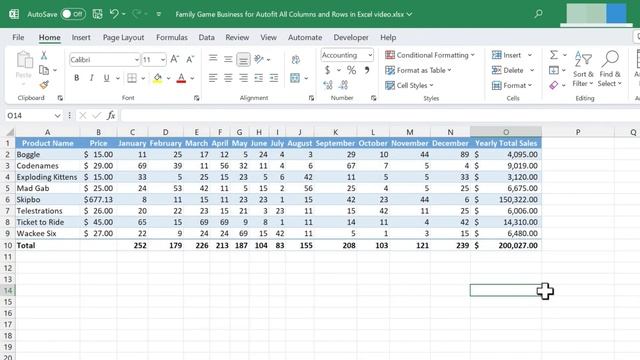The height and width of the screenshot is (360, 640).
Task: Open the File menu tab
Action: 18,37
